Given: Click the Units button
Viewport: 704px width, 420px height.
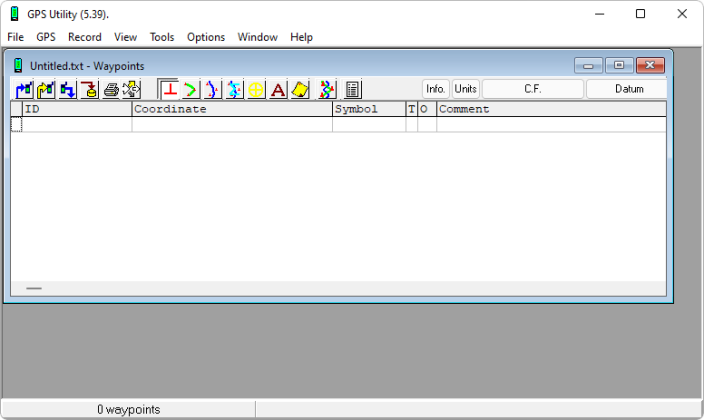Looking at the screenshot, I should click(x=466, y=89).
